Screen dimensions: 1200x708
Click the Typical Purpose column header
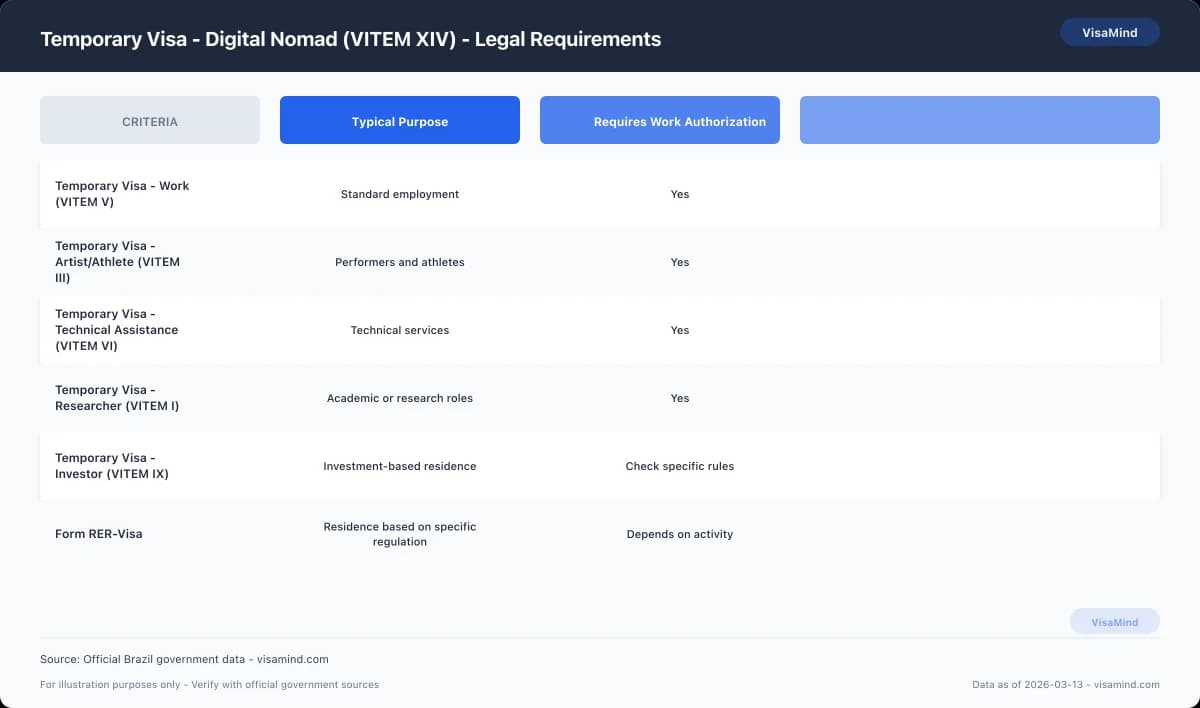(399, 119)
